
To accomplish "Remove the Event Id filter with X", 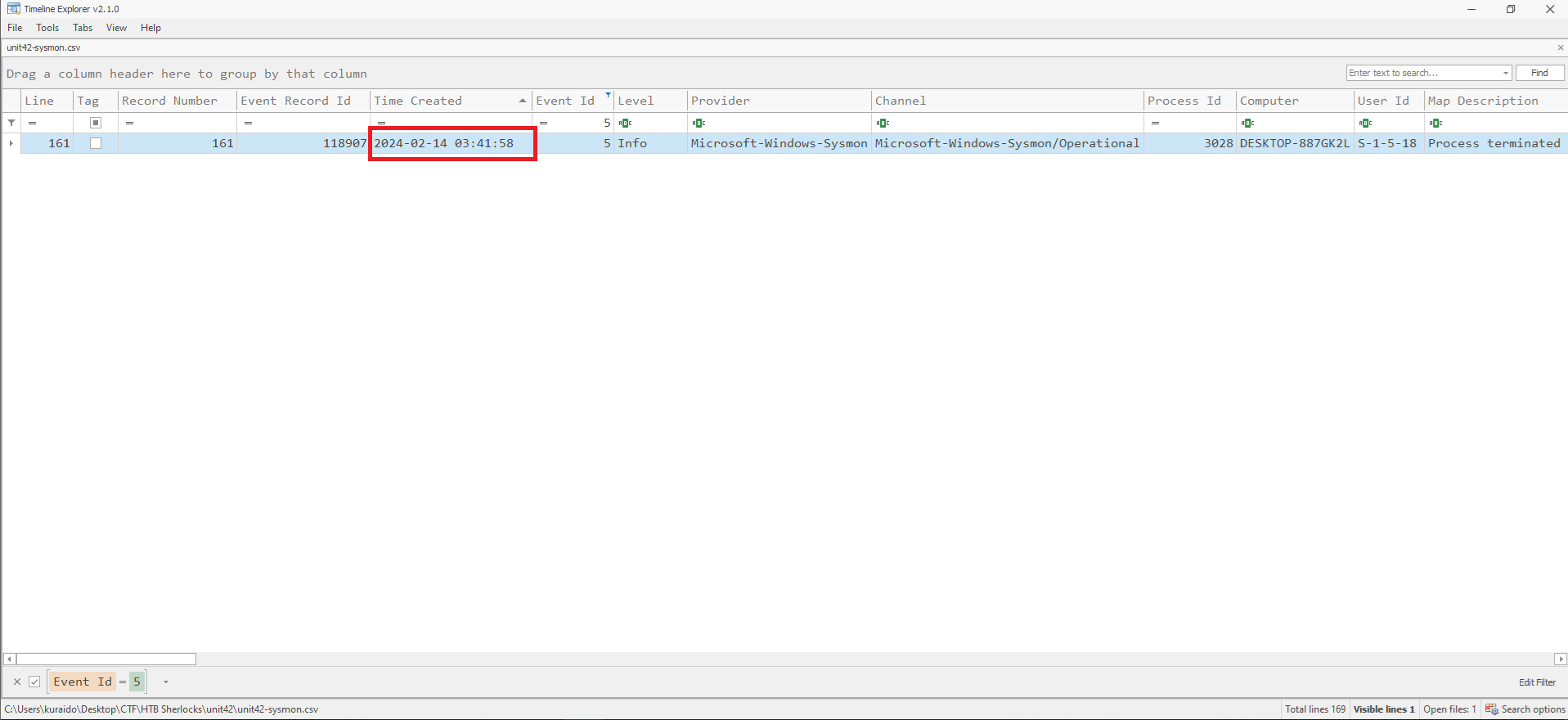I will point(17,682).
